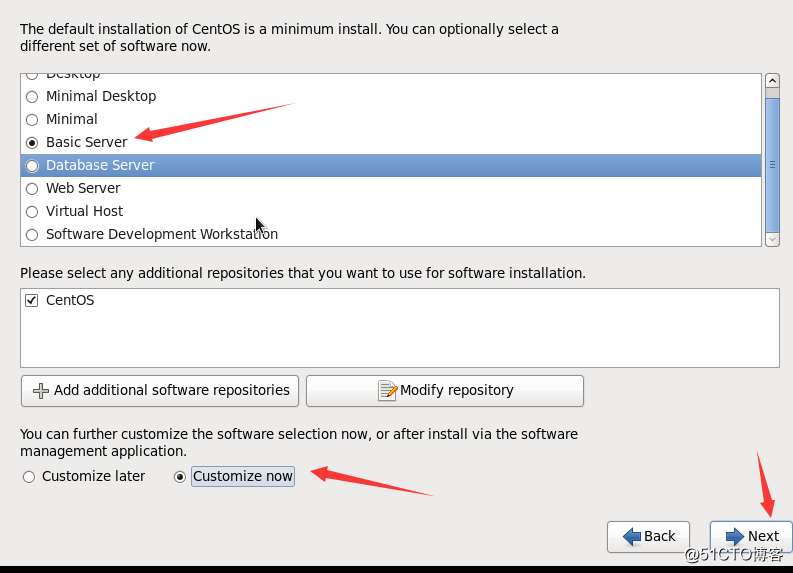Go Back to the previous step
Screen dimensions: 793x573
tap(648, 537)
